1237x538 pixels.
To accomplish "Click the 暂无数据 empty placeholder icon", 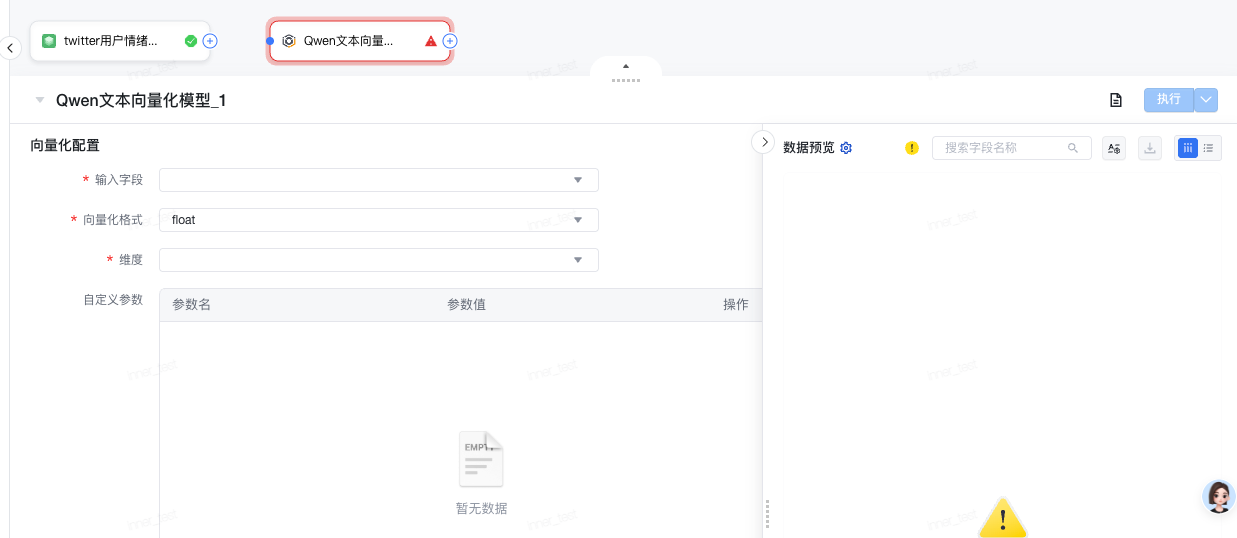I will click(x=481, y=460).
